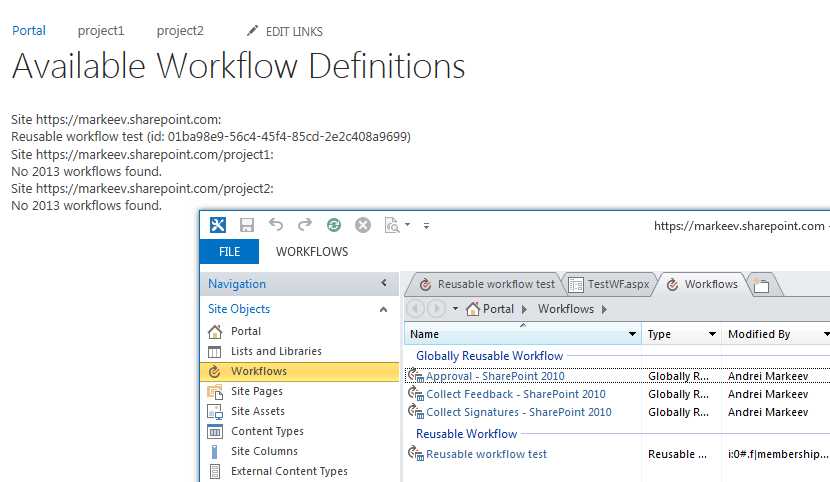
Task: Select Portal in Site Objects
Action: [246, 331]
